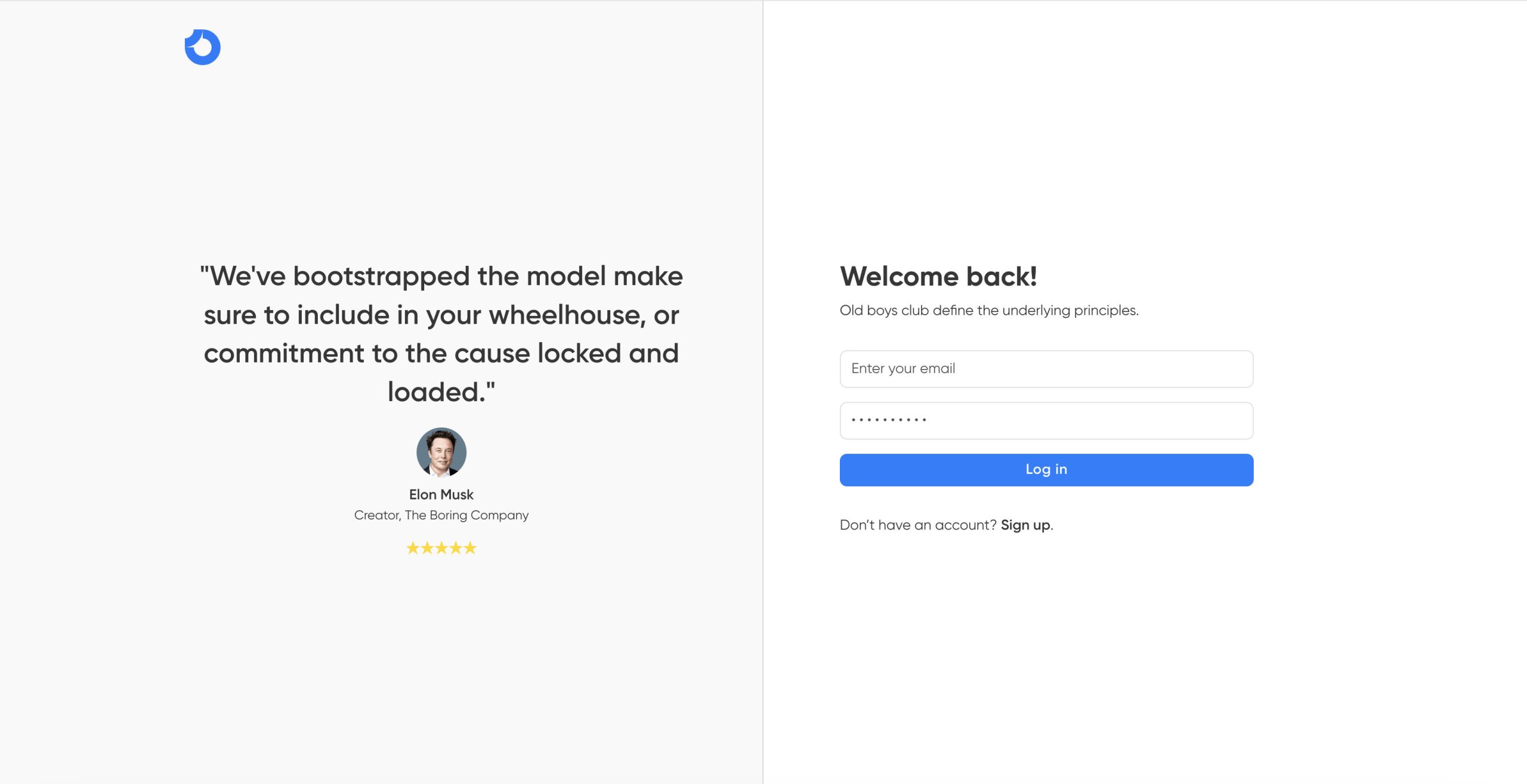Viewport: 1527px width, 784px height.
Task: Click the word "commitment" in the quote
Action: pos(284,354)
